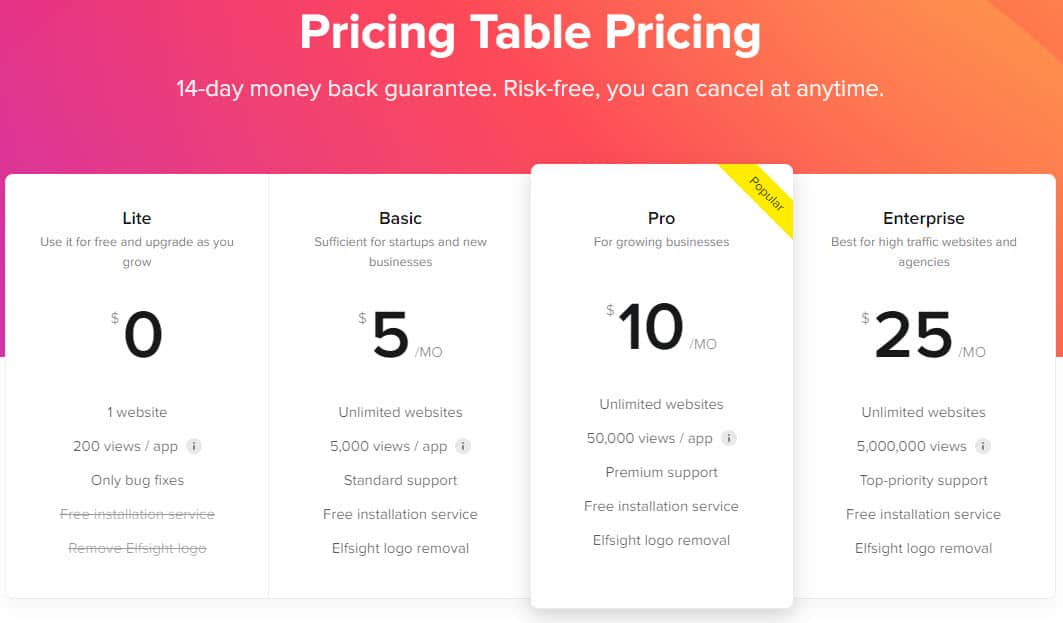Click the crossed-out Remove Elfsight logo text

click(137, 548)
